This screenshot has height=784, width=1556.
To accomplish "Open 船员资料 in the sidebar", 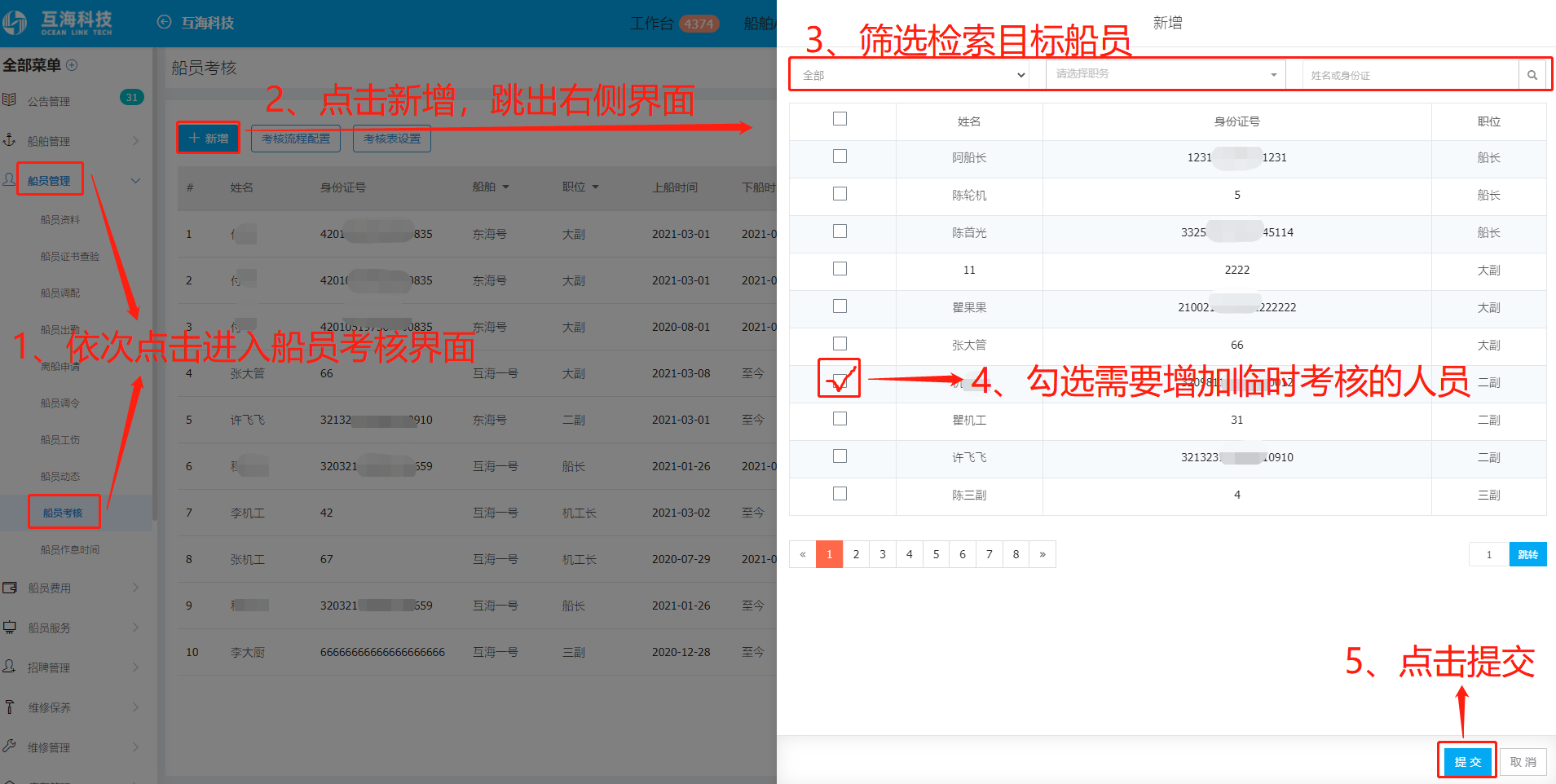I will pos(60,220).
